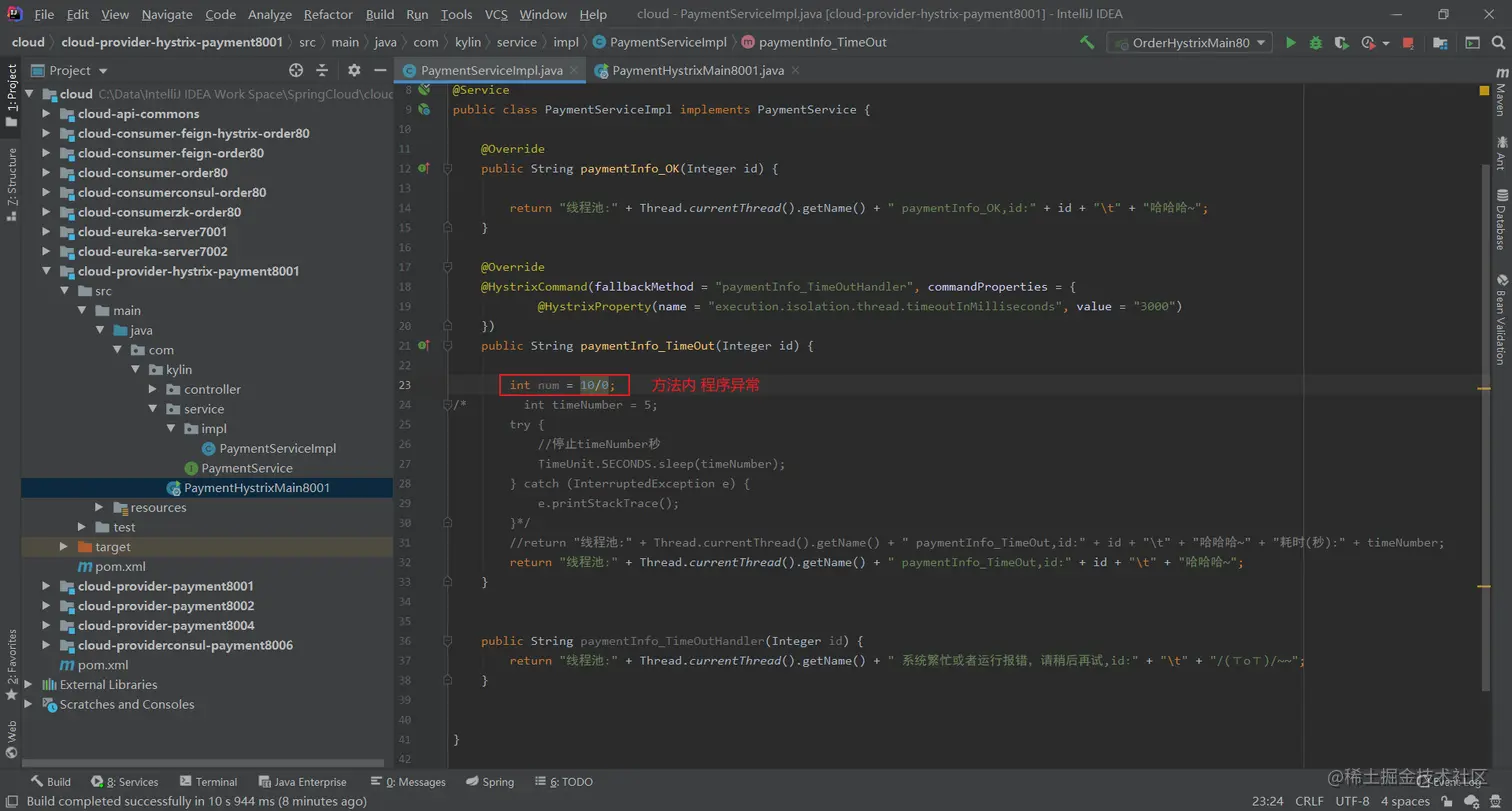Screen dimensions: 1512x811
Task: Expand the cloud-api-commons module
Action: (x=46, y=114)
